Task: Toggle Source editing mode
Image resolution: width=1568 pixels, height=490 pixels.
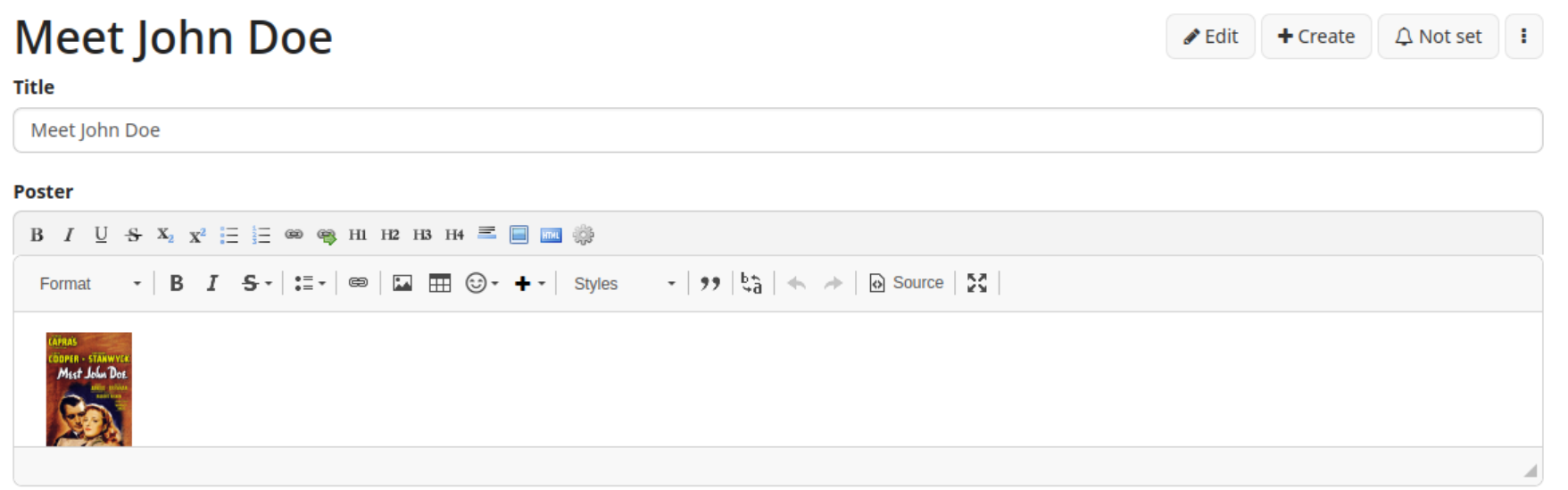Action: click(907, 283)
